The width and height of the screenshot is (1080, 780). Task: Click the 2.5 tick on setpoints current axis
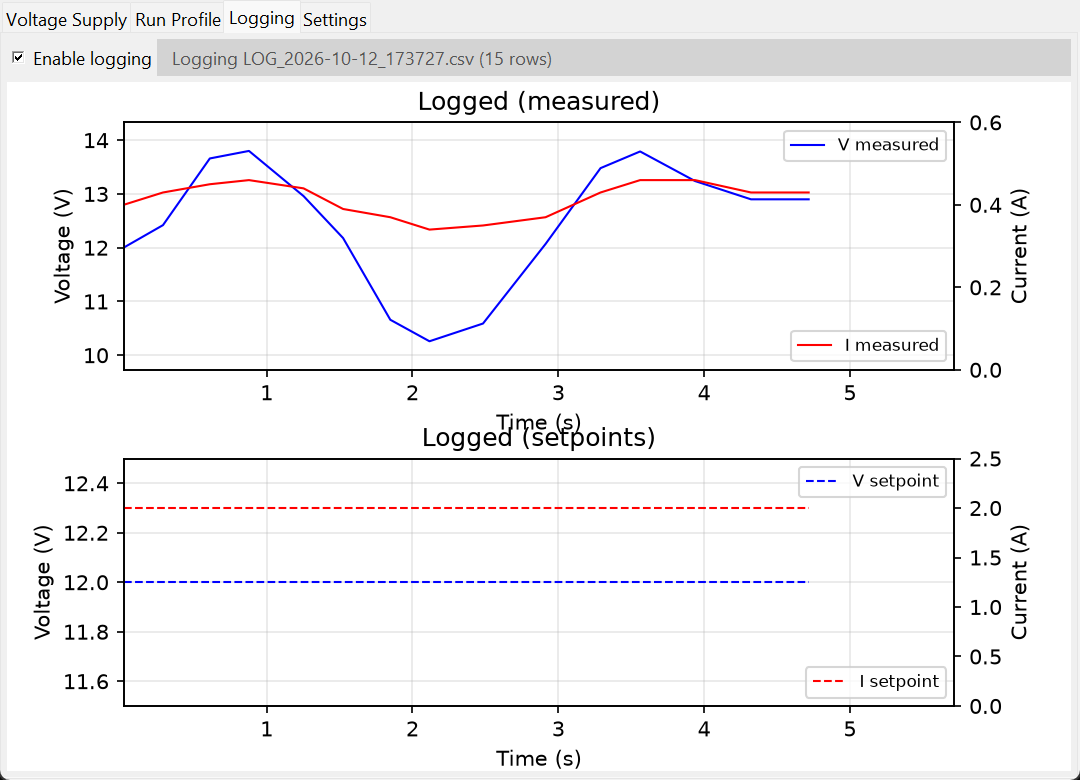(986, 459)
